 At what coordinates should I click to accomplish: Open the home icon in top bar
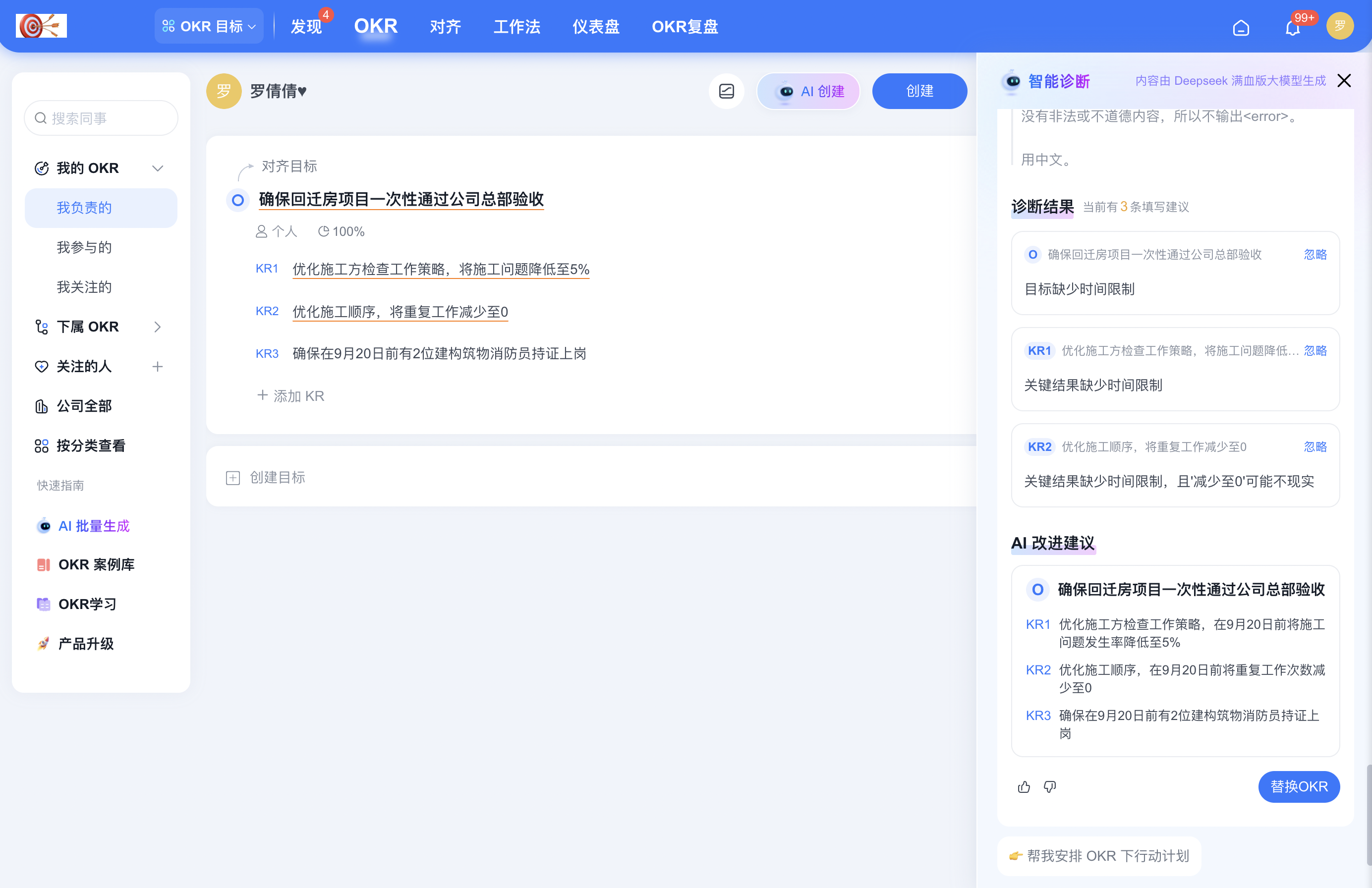(1242, 27)
